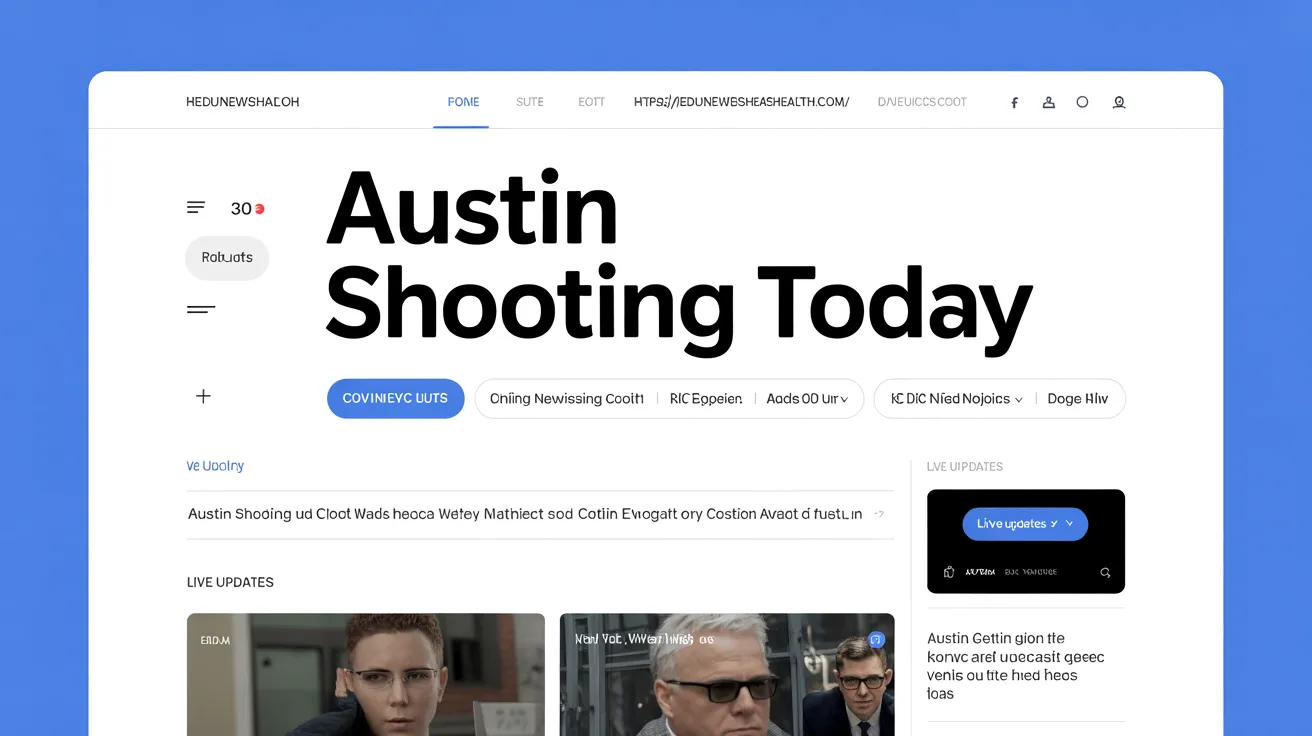Click the red notification dot next to 30
The width and height of the screenshot is (1312, 736).
point(259,209)
